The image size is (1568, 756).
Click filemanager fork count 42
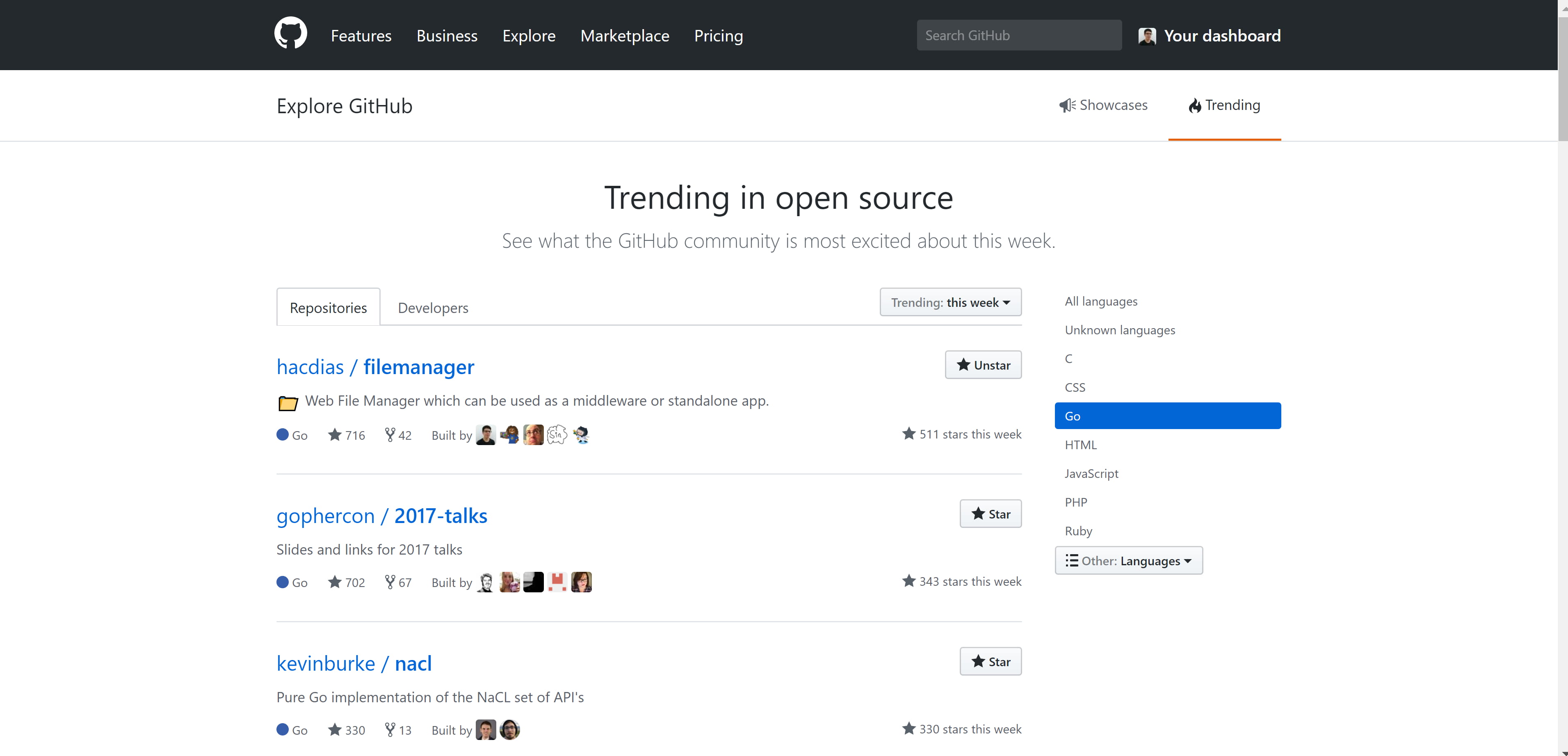[x=398, y=435]
